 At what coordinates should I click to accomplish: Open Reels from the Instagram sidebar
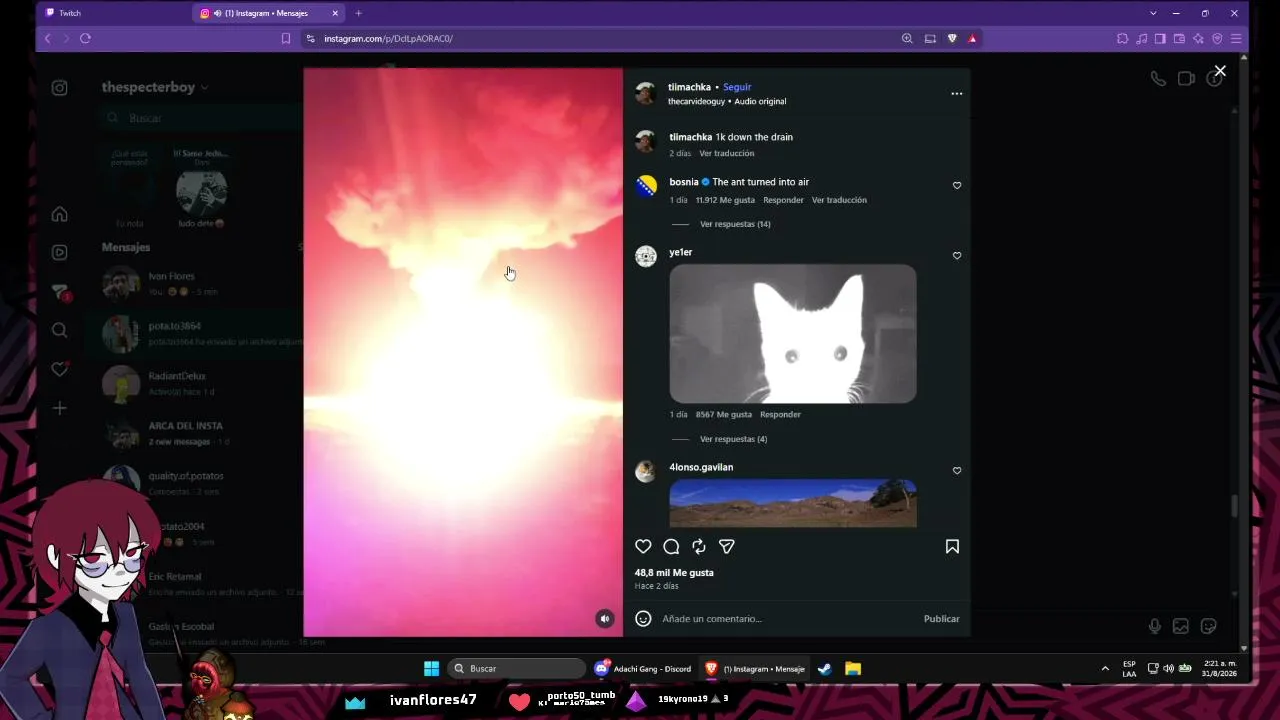coord(60,253)
